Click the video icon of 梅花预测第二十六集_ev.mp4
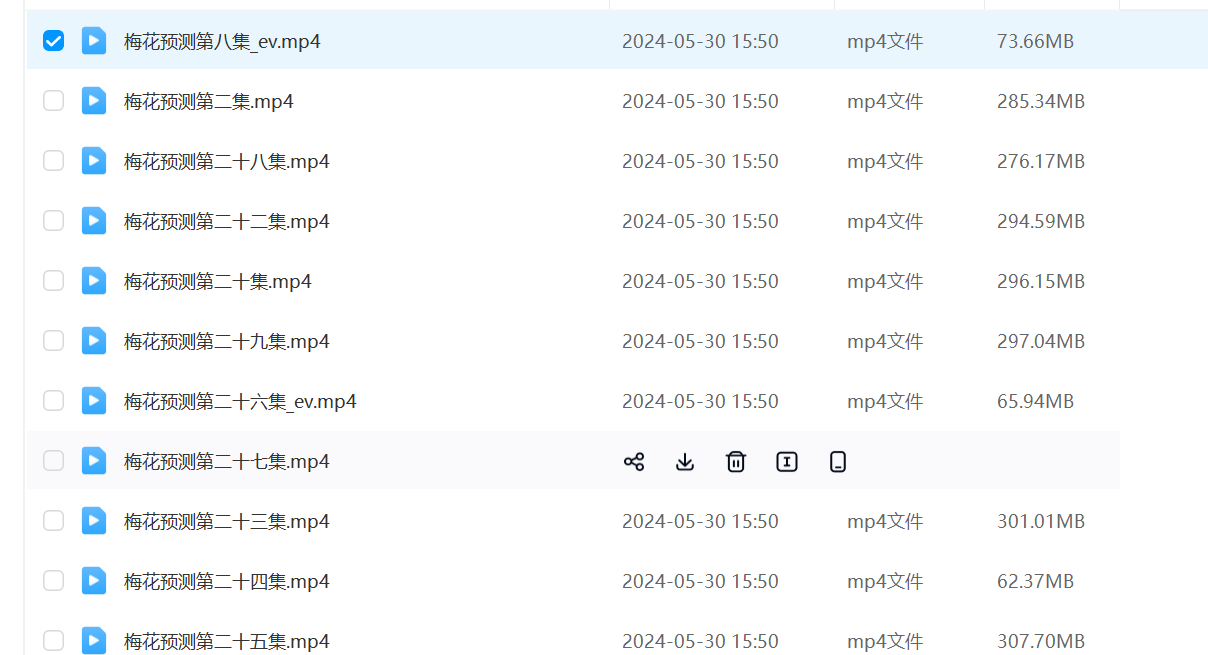 pyautogui.click(x=94, y=401)
